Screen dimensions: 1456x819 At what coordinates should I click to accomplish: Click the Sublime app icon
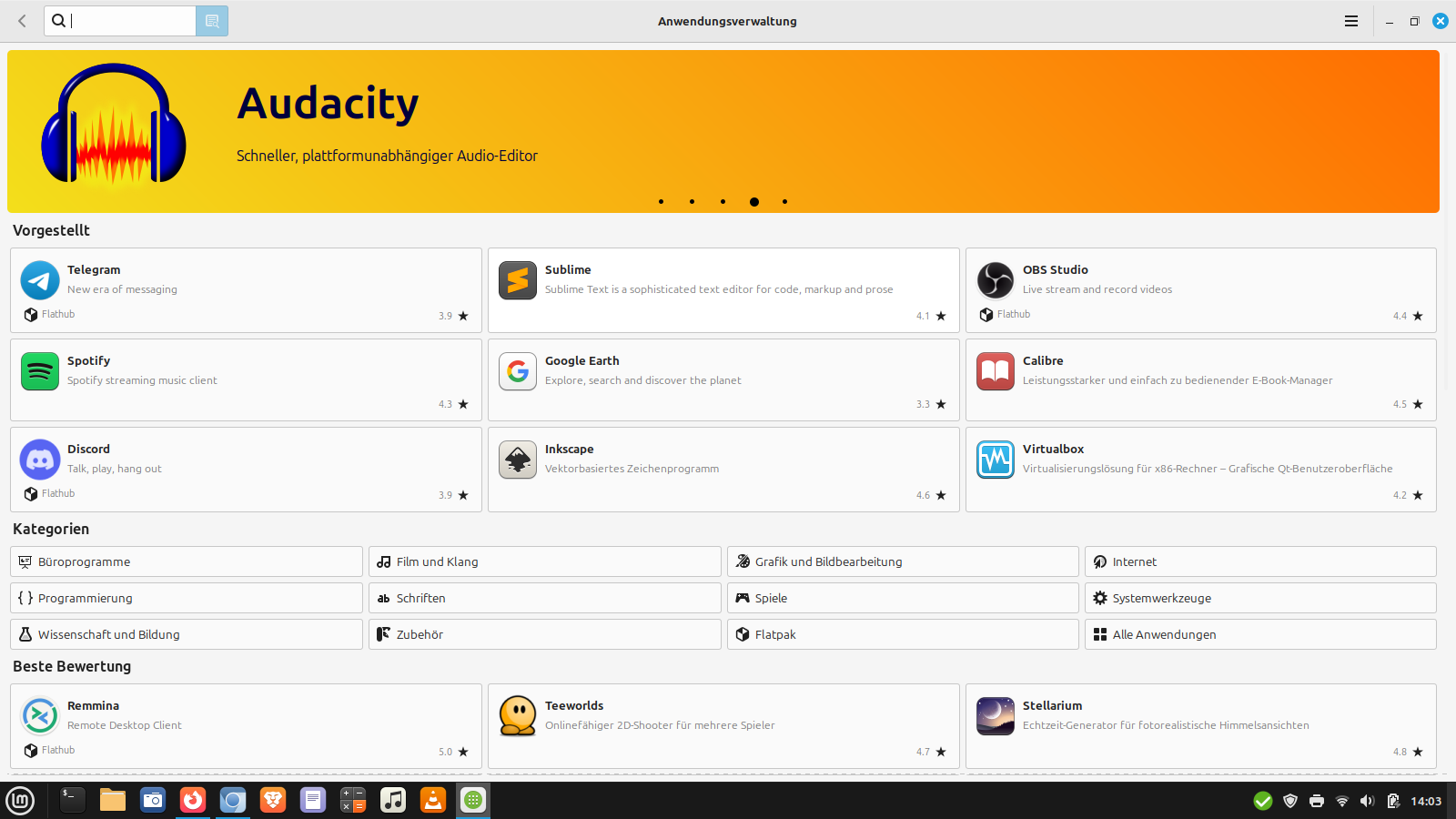[x=518, y=280]
